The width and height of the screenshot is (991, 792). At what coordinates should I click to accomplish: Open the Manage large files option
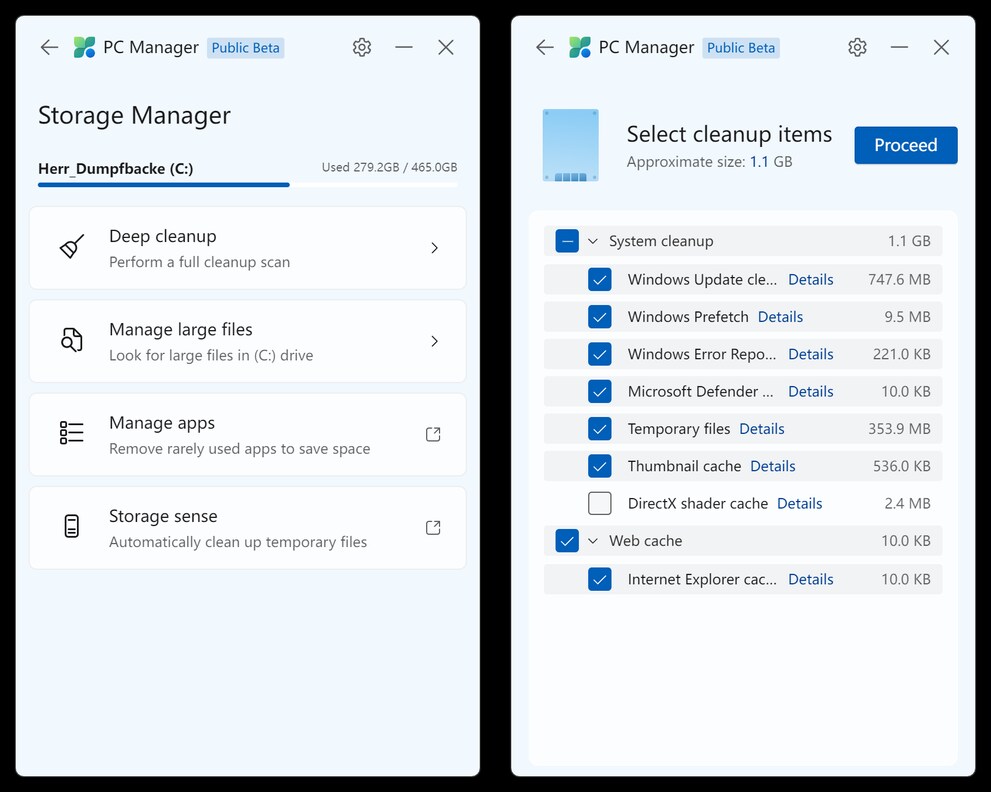click(248, 341)
